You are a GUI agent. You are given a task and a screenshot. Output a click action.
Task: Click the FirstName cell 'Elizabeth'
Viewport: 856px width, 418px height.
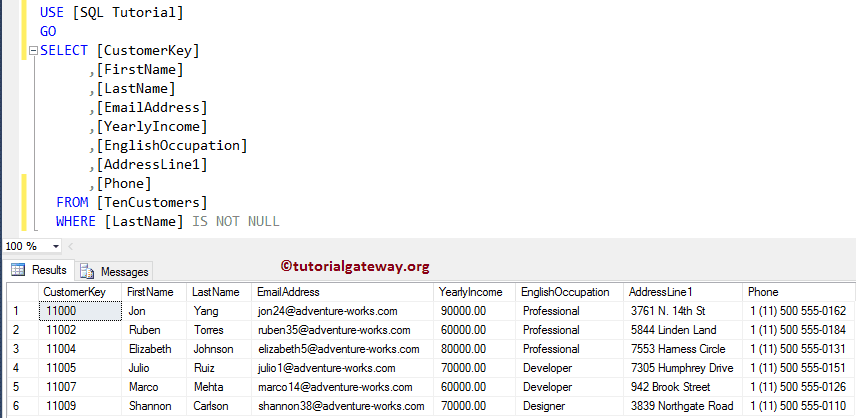coord(154,349)
